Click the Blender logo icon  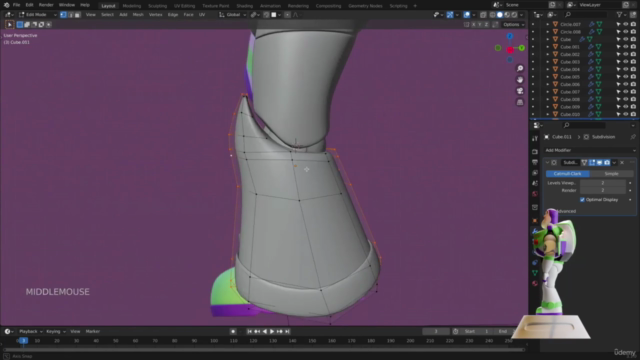(6, 5)
